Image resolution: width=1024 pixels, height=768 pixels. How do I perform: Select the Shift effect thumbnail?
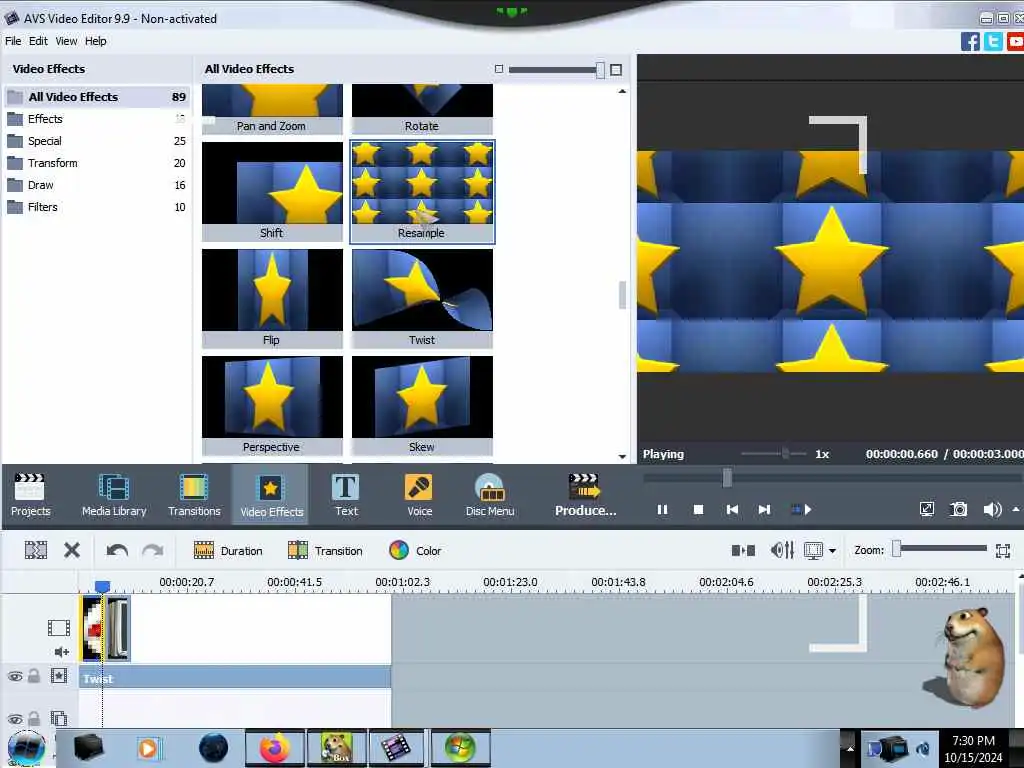272,191
